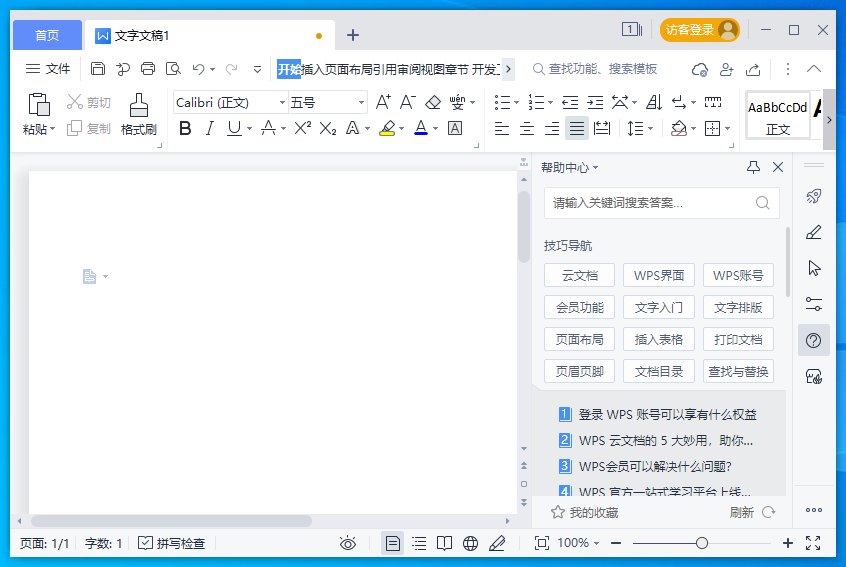
Task: Switch to 首页 tab
Action: click(x=47, y=36)
